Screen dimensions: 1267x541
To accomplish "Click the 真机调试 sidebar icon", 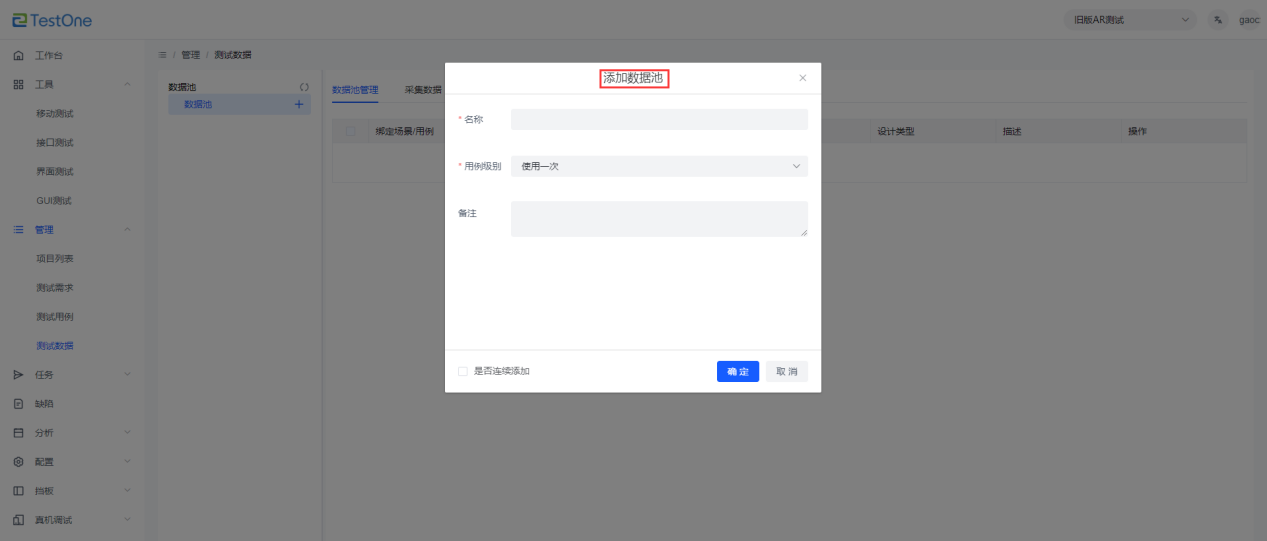I will point(18,520).
